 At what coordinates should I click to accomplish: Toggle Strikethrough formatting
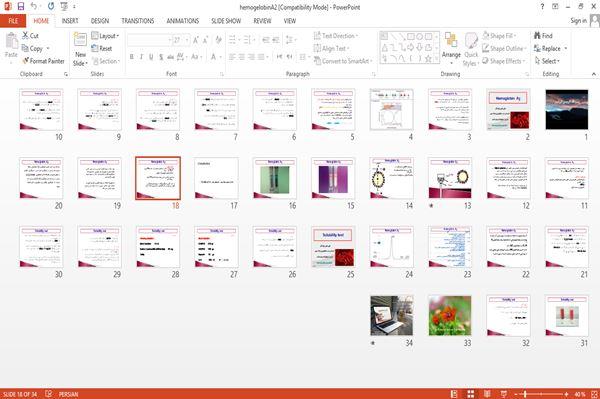pyautogui.click(x=170, y=57)
